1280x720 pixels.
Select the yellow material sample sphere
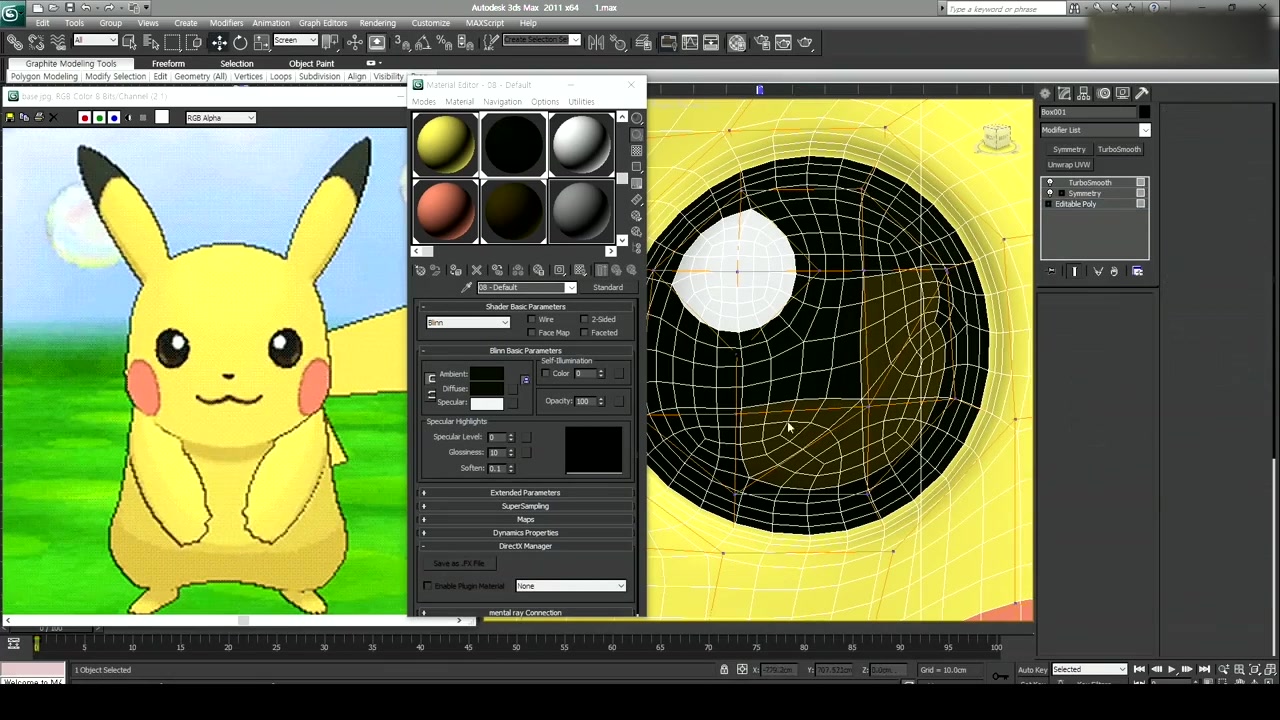(x=446, y=145)
